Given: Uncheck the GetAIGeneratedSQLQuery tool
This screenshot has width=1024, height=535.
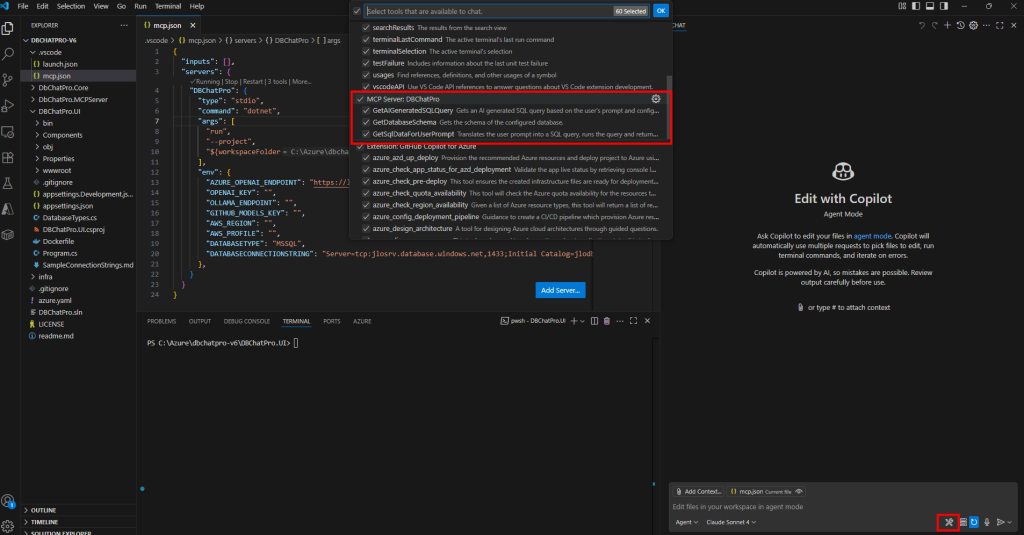Looking at the screenshot, I should pos(366,111).
